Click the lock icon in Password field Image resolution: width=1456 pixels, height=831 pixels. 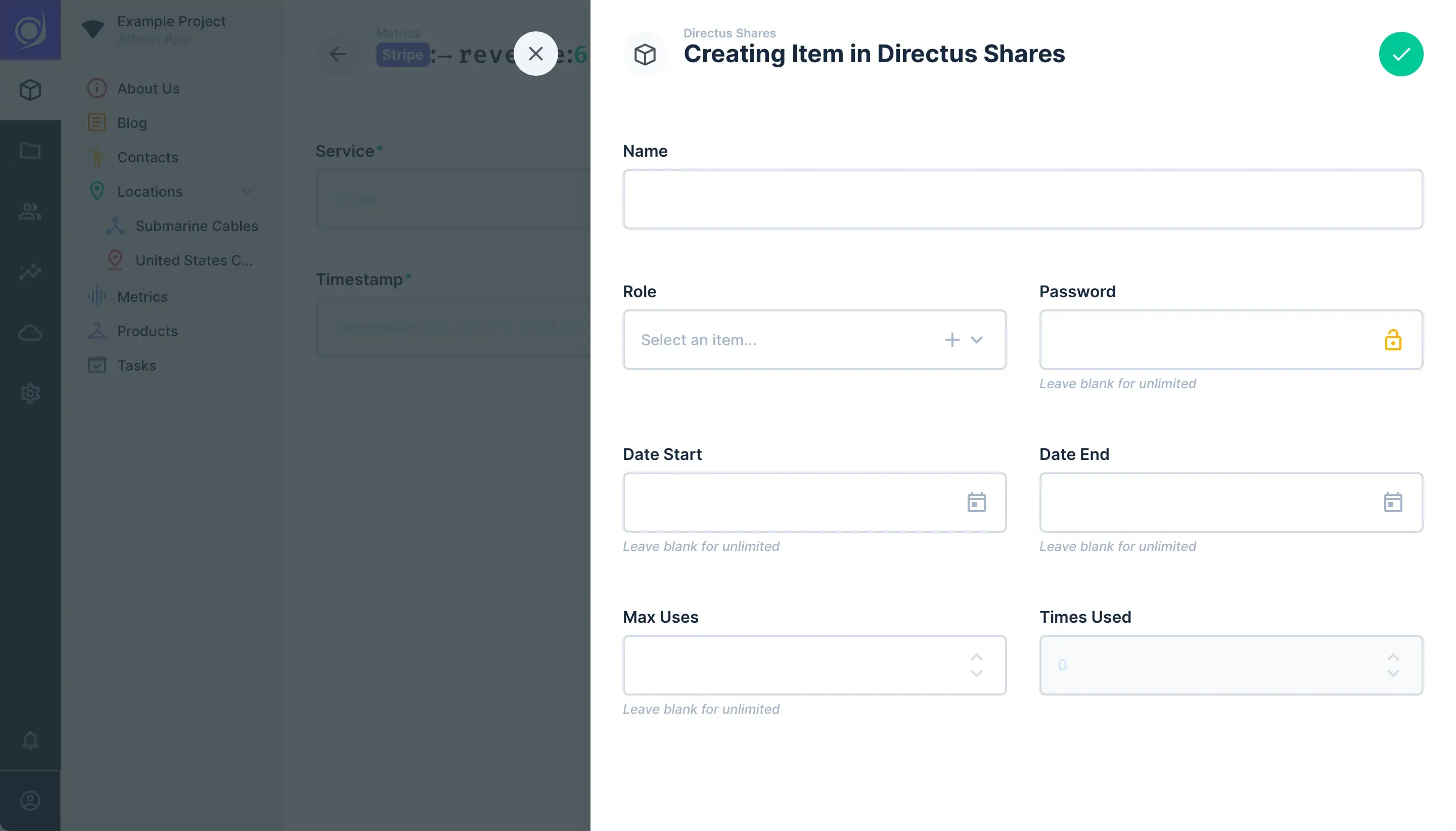tap(1393, 340)
